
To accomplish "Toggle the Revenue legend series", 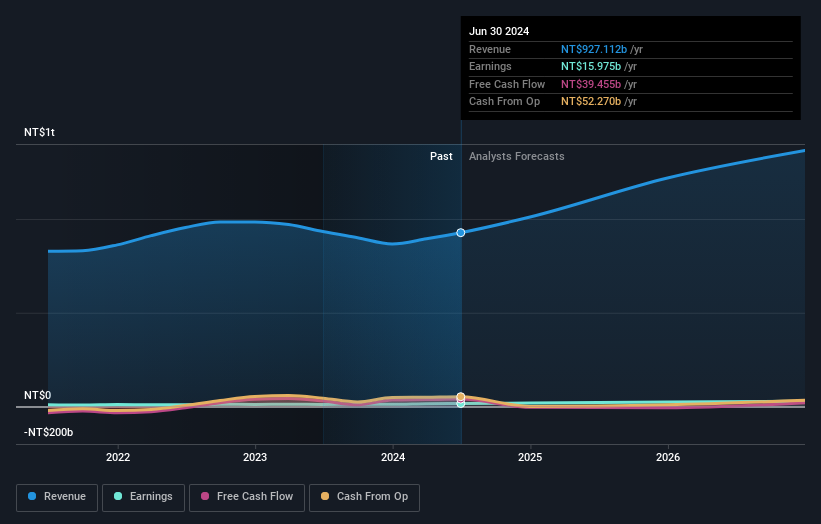I will pos(57,497).
